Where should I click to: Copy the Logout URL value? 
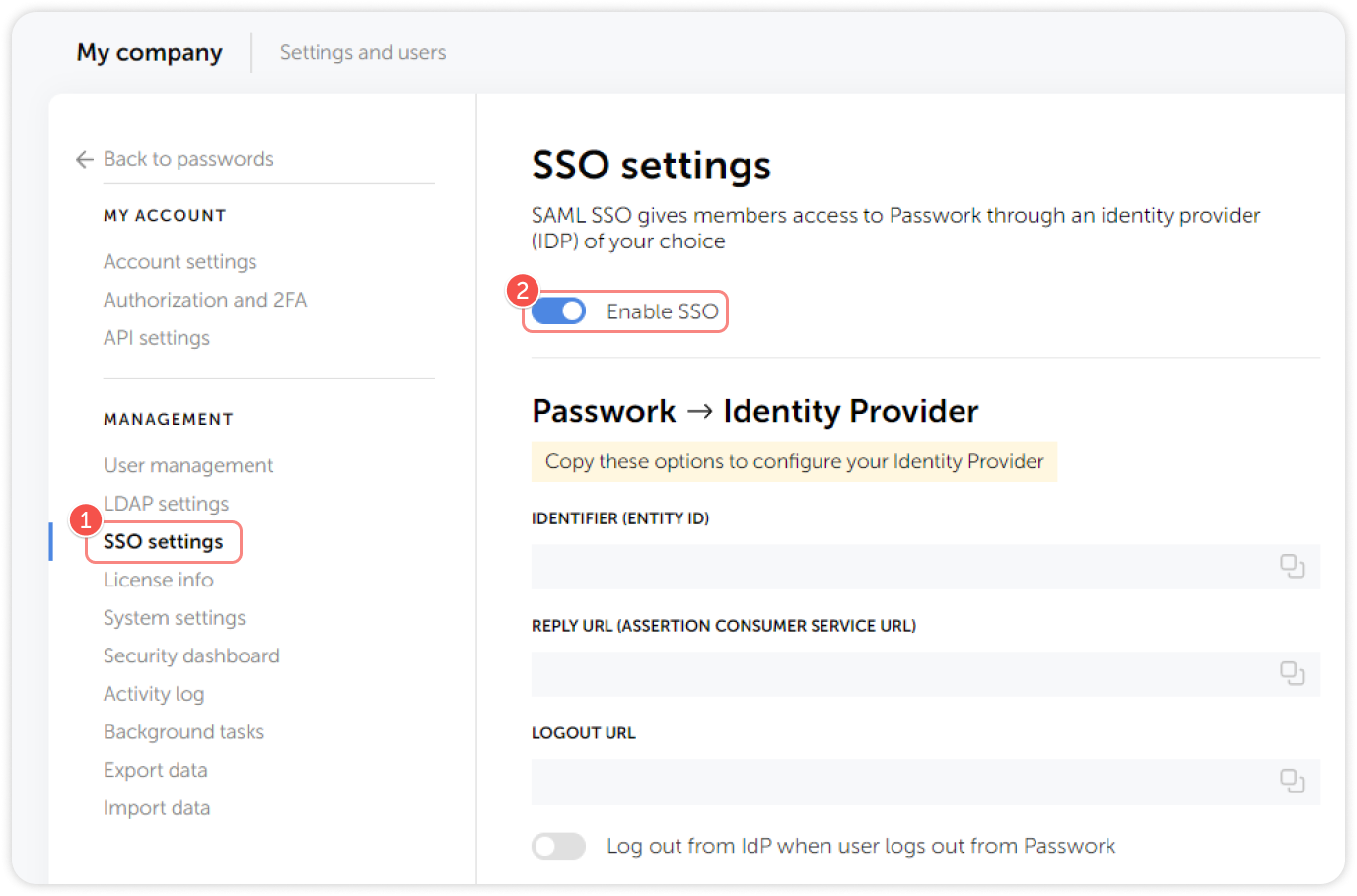click(1292, 781)
